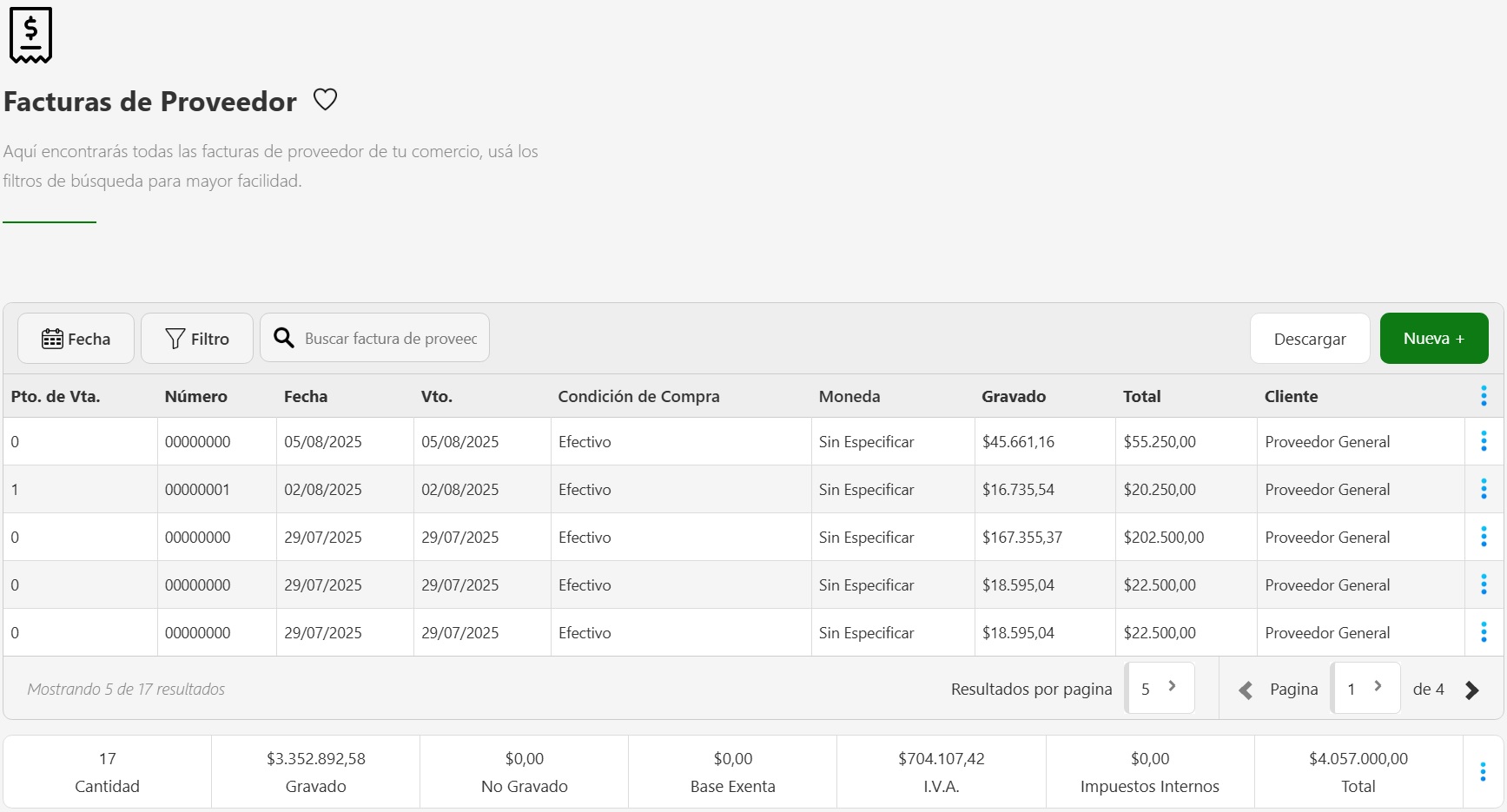
Task: Create a new invoice with Nueva +
Action: [1433, 339]
